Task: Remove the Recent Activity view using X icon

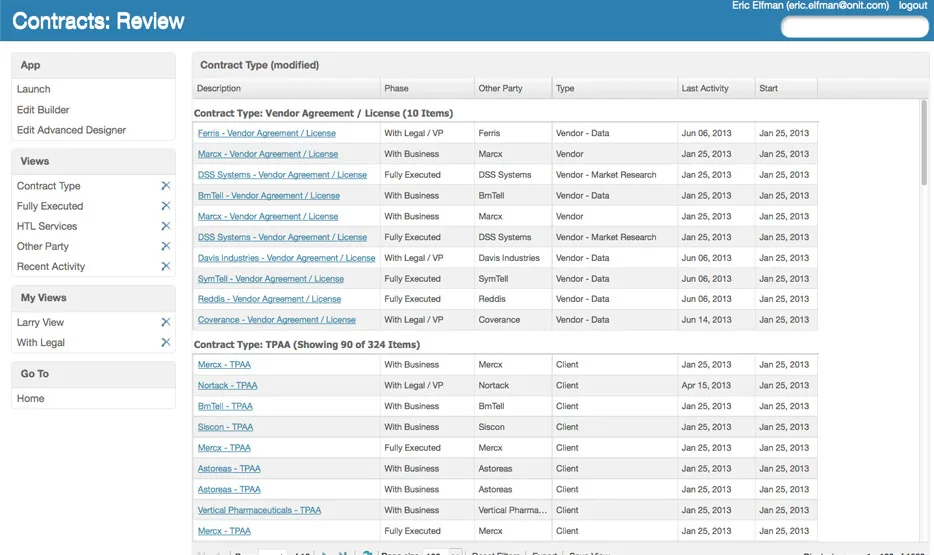Action: click(x=166, y=267)
